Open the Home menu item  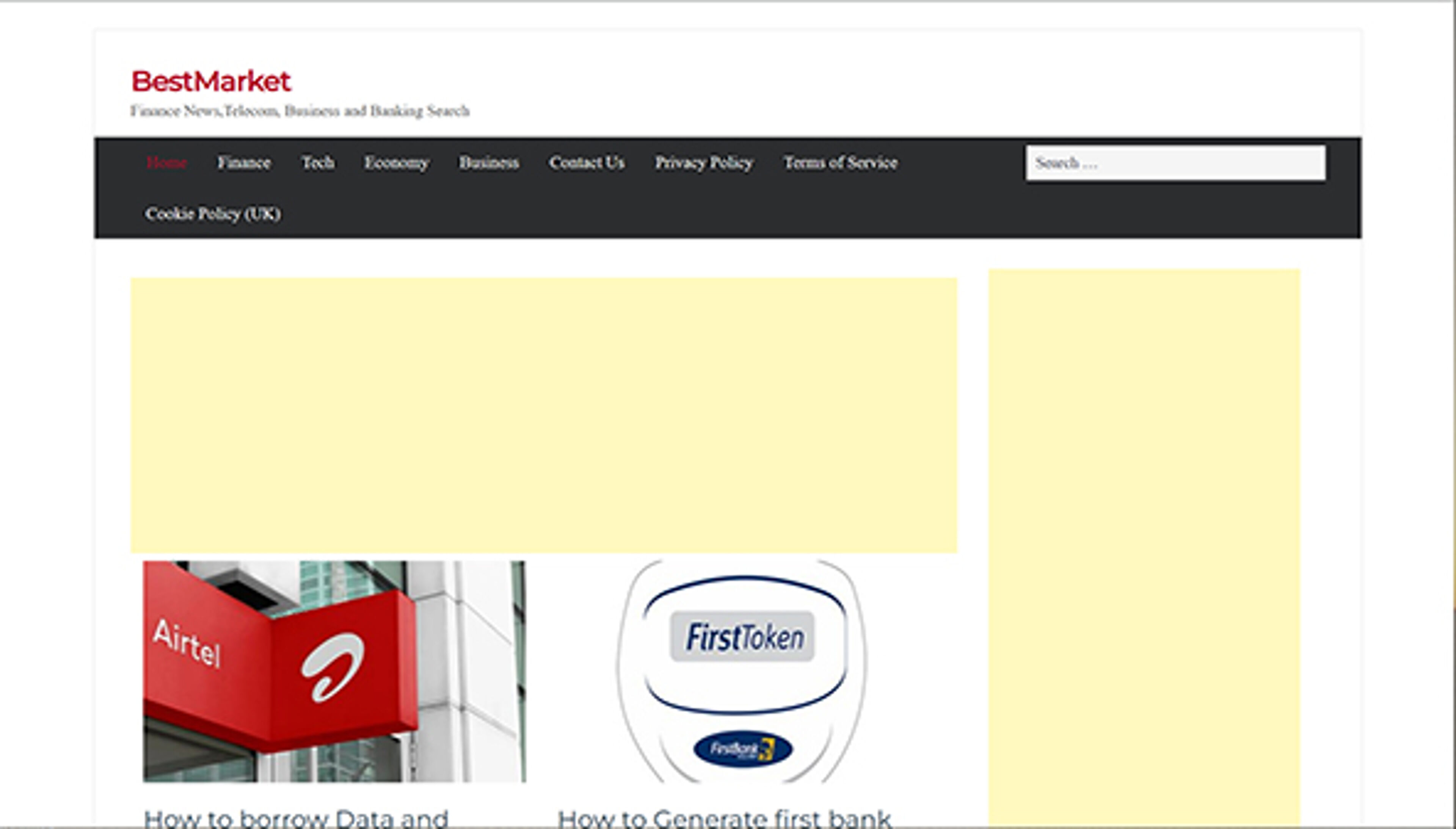(166, 163)
